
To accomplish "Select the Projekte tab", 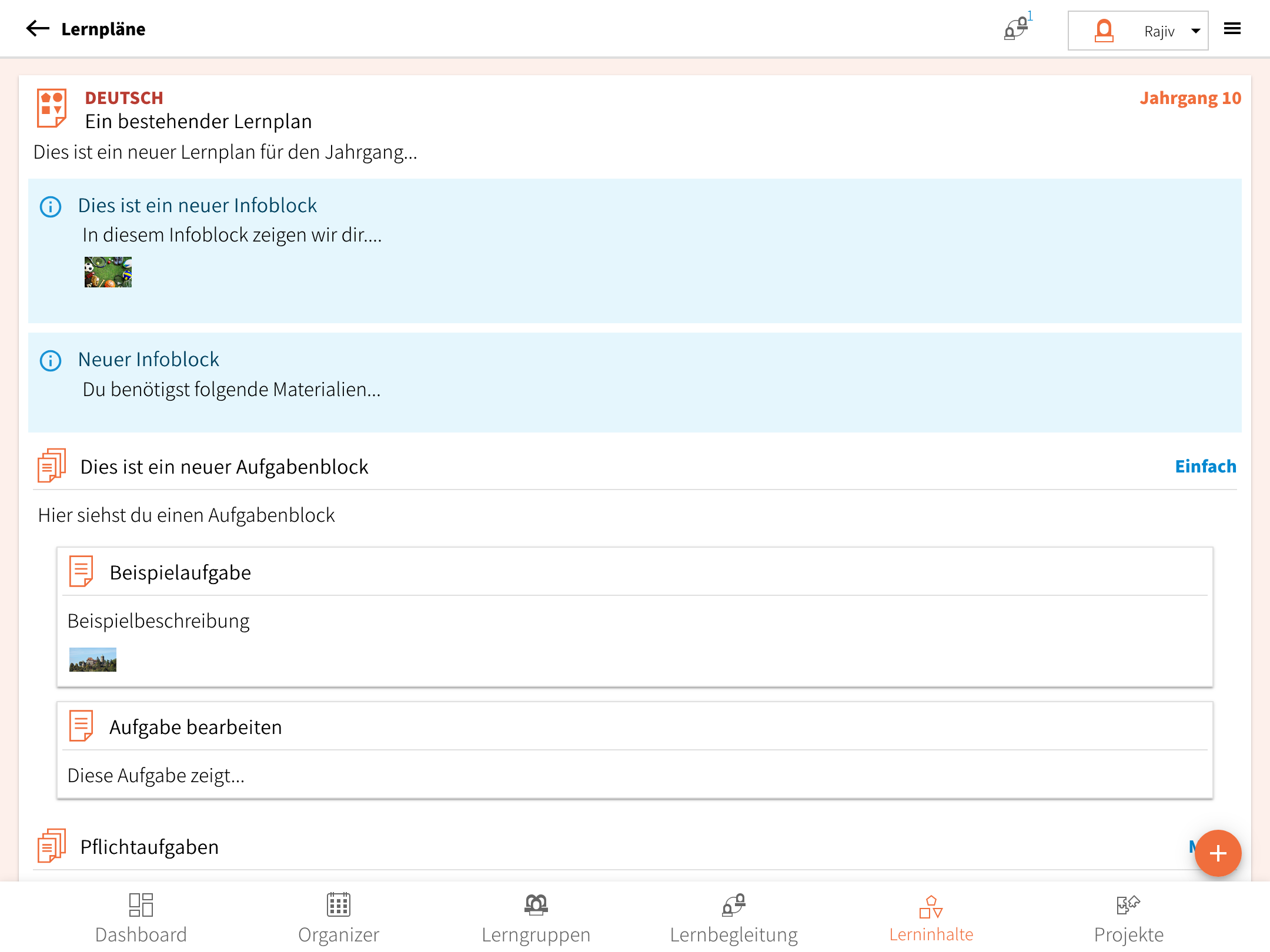I will point(1128,918).
